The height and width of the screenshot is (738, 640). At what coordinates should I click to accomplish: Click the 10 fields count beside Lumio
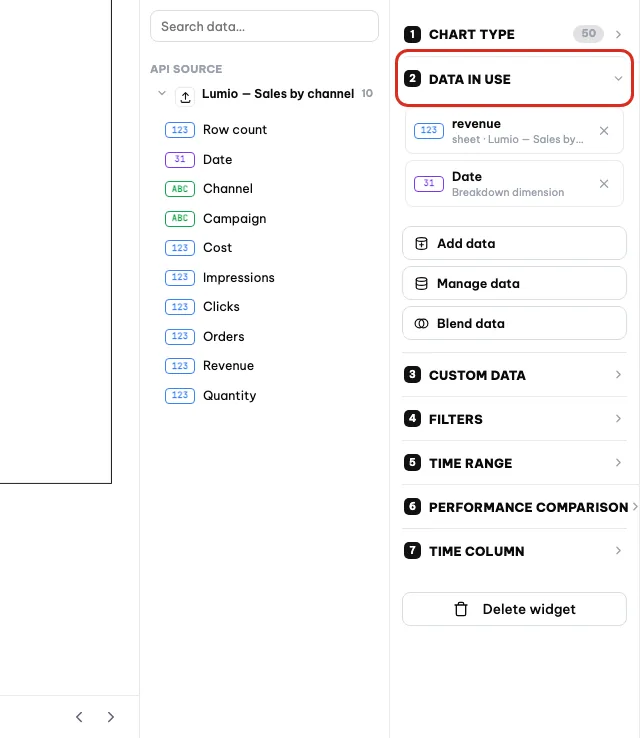367,93
